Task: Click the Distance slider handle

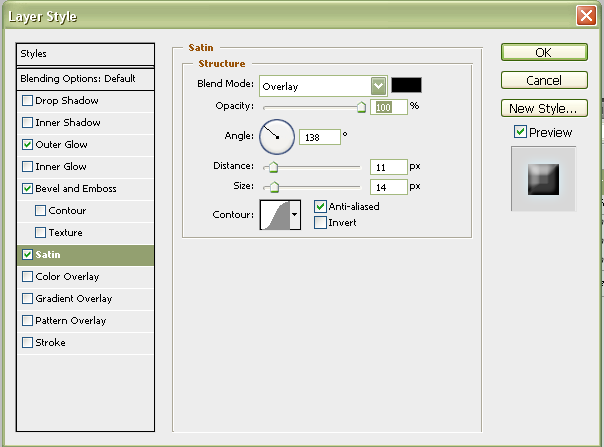Action: (x=273, y=167)
